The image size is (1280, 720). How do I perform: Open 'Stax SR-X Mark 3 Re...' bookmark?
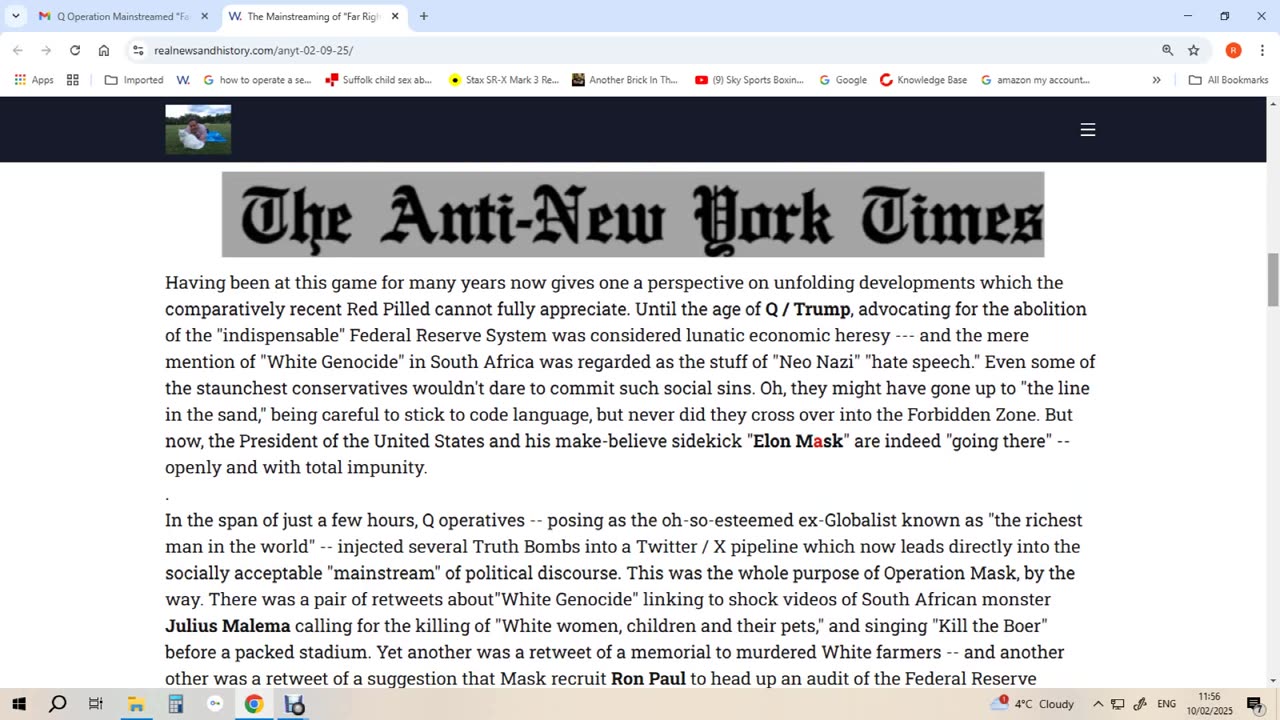504,80
